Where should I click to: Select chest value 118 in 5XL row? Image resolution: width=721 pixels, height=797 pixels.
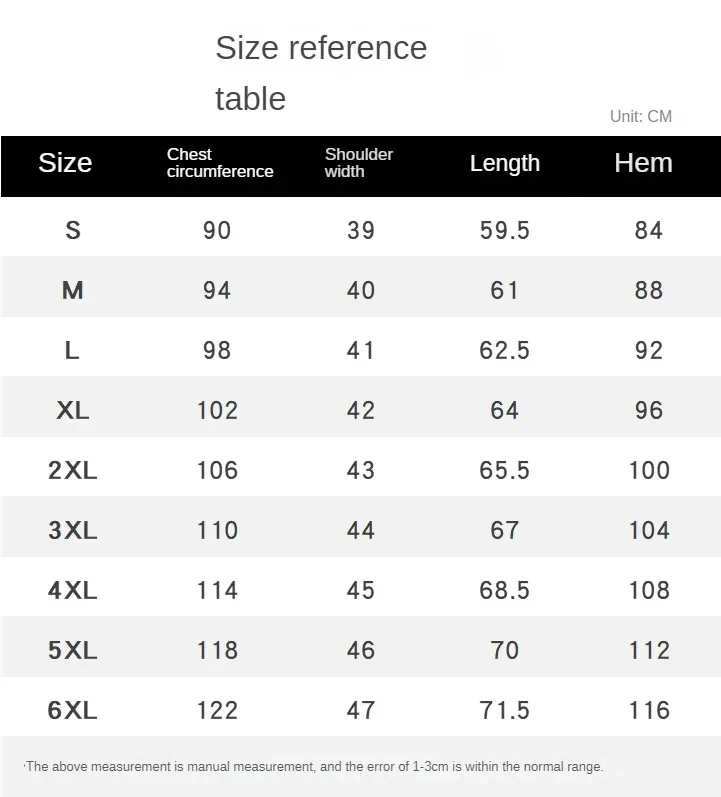(x=217, y=650)
